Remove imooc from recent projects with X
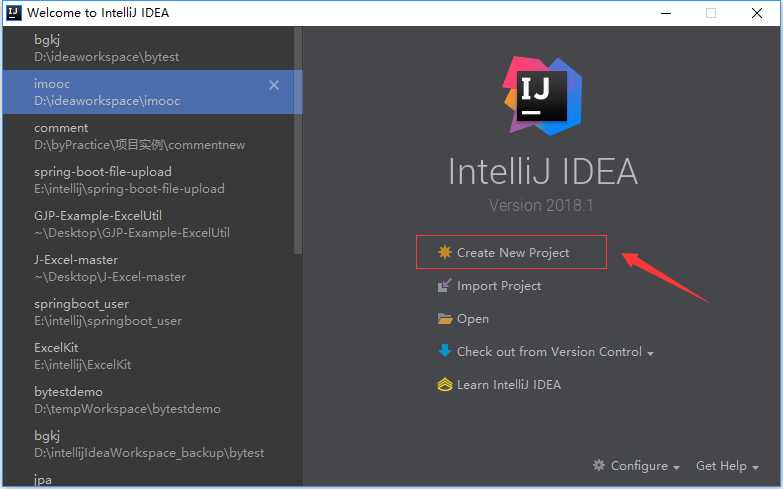Viewport: 783px width, 489px height. click(274, 85)
